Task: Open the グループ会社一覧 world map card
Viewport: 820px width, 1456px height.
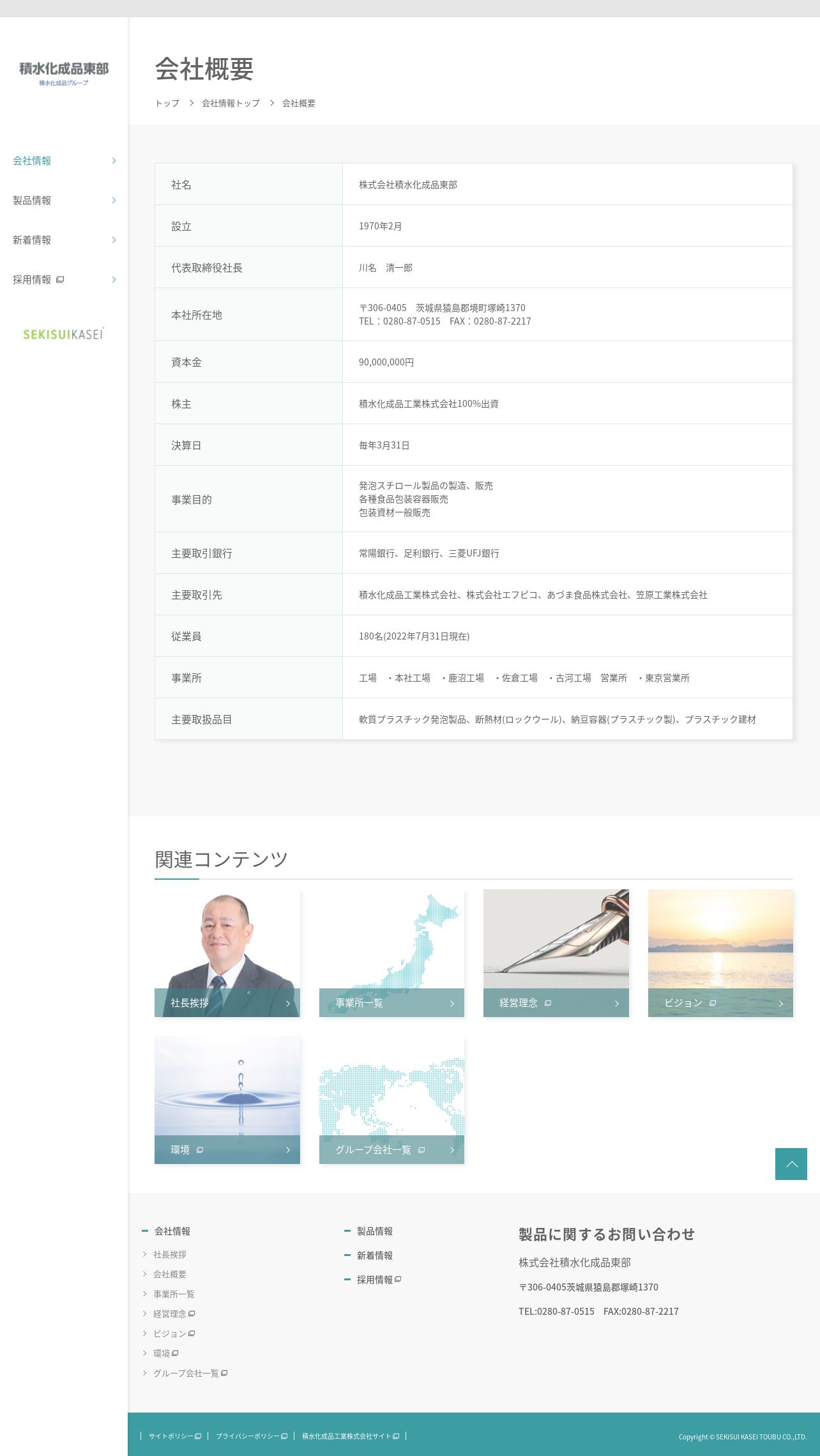Action: [391, 1100]
